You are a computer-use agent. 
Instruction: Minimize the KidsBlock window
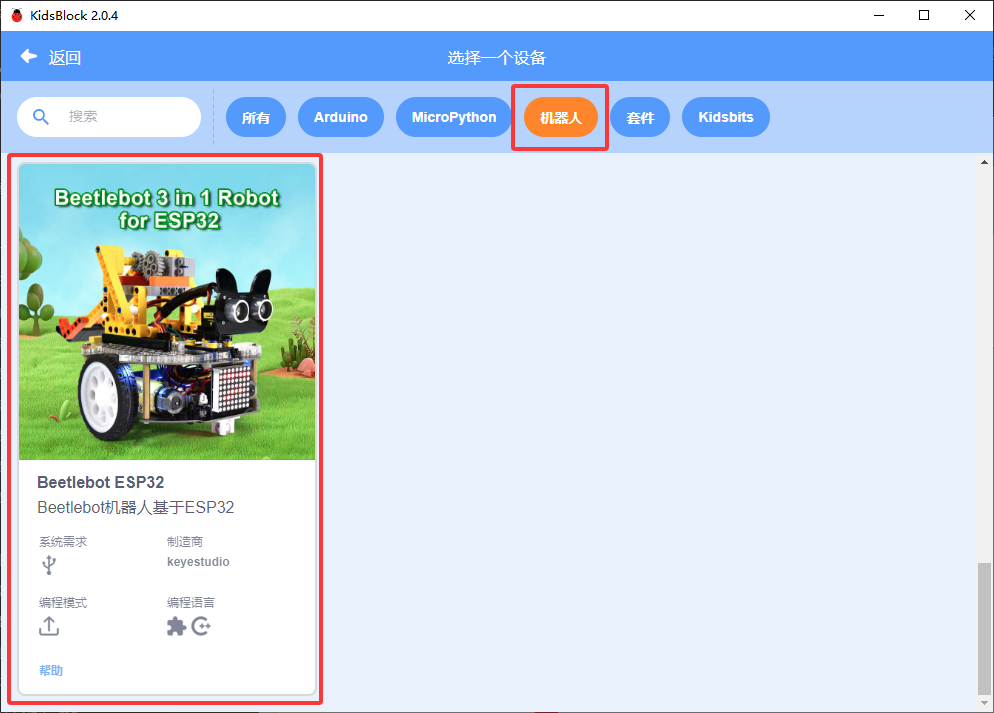click(x=879, y=15)
